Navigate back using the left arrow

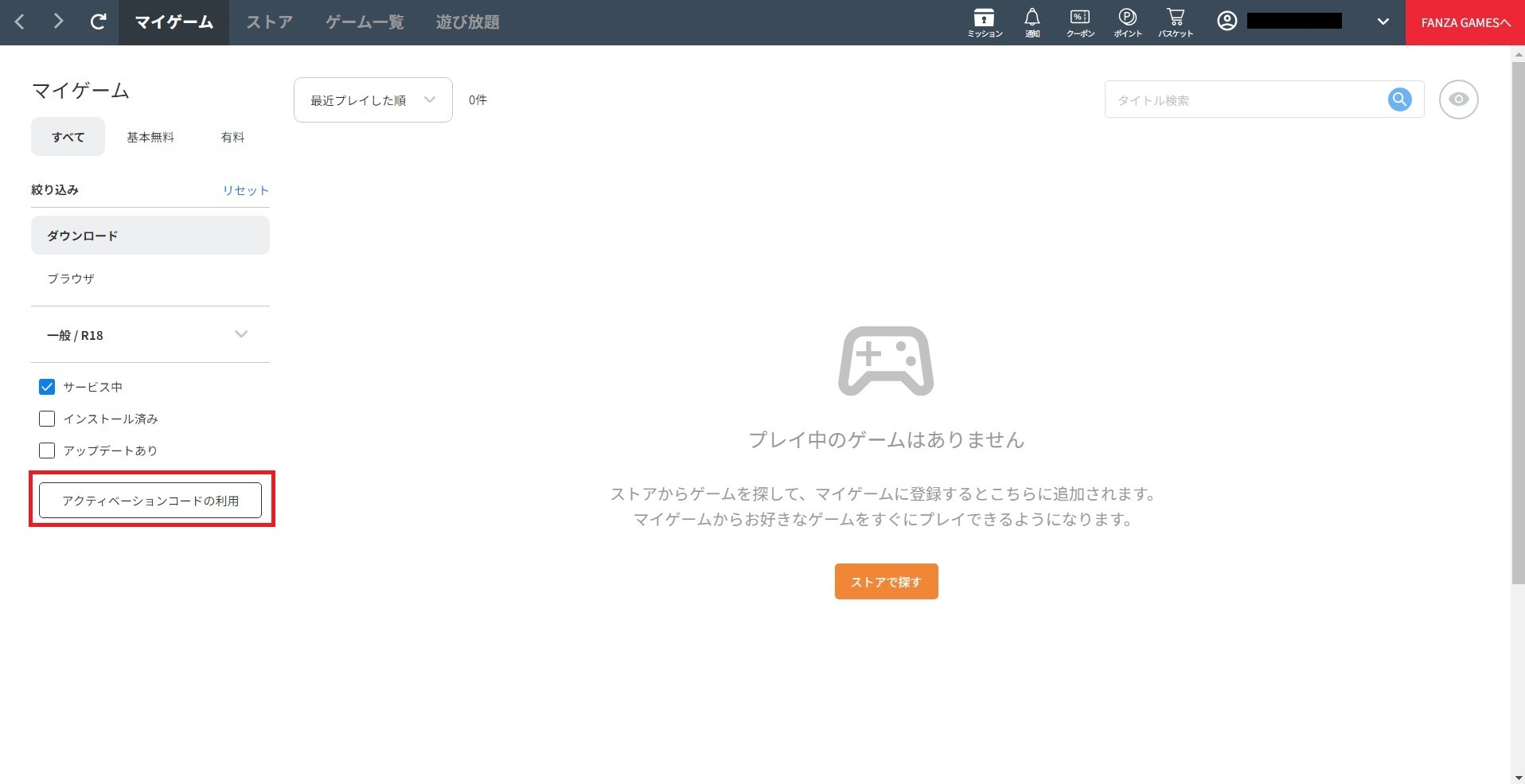(x=19, y=22)
